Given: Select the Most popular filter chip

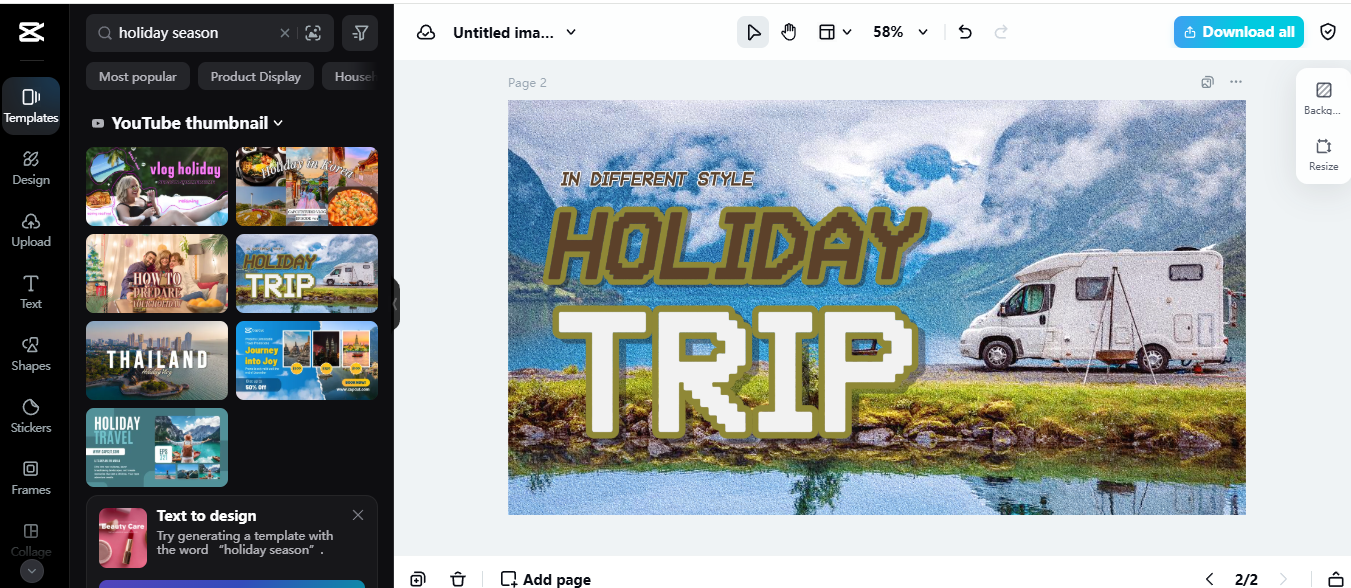Looking at the screenshot, I should pos(138,77).
